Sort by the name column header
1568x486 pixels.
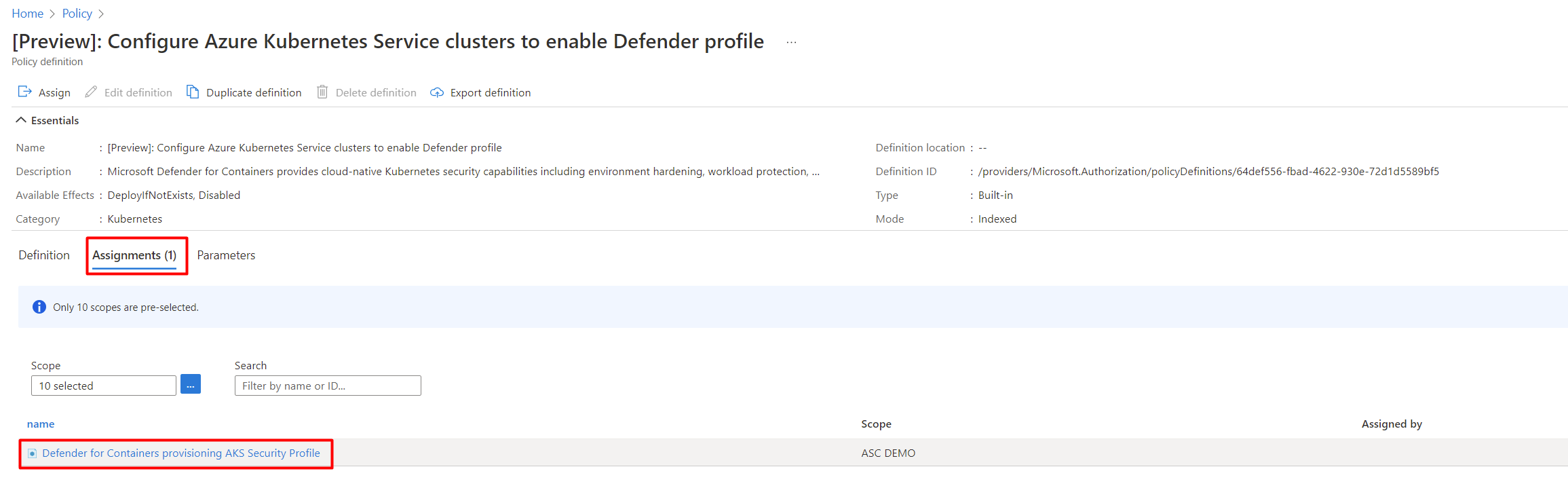41,424
